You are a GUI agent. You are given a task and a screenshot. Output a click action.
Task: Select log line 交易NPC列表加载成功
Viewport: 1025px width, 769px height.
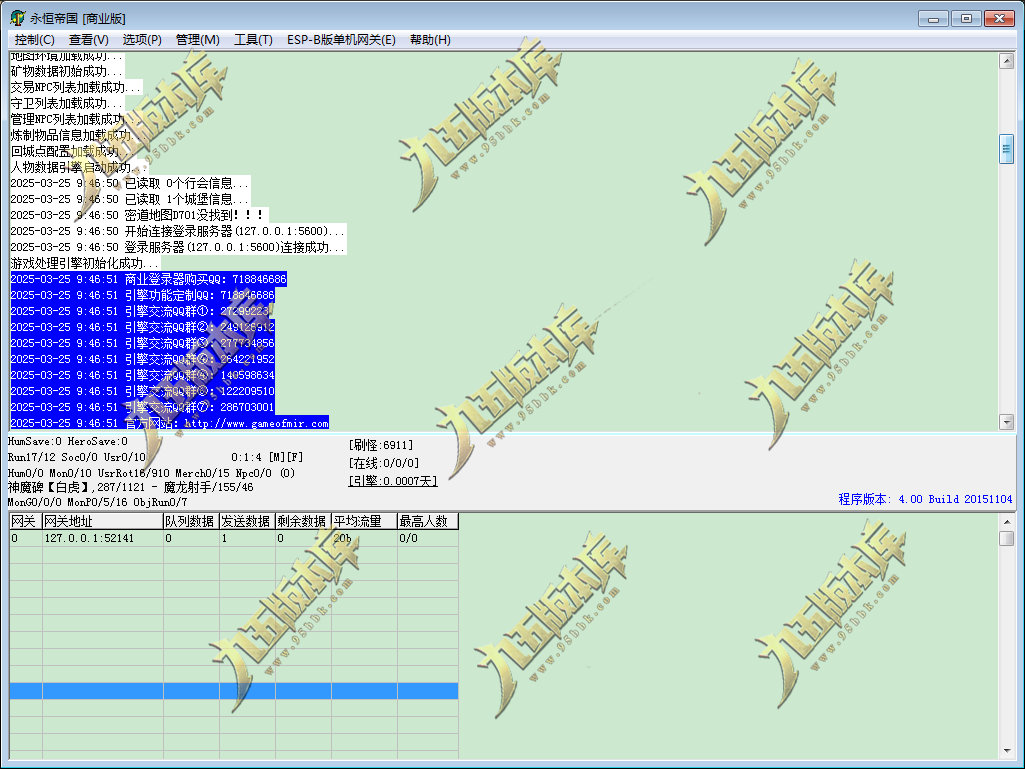76,87
